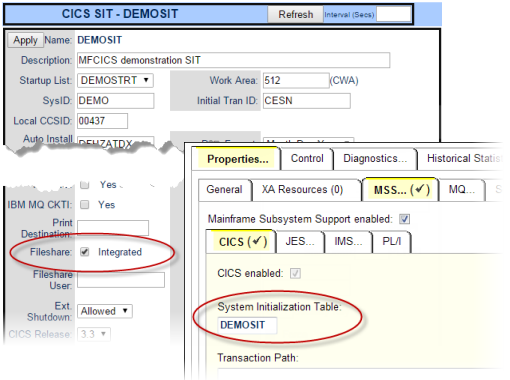Open the General tab
510x380 pixels.
click(224, 190)
